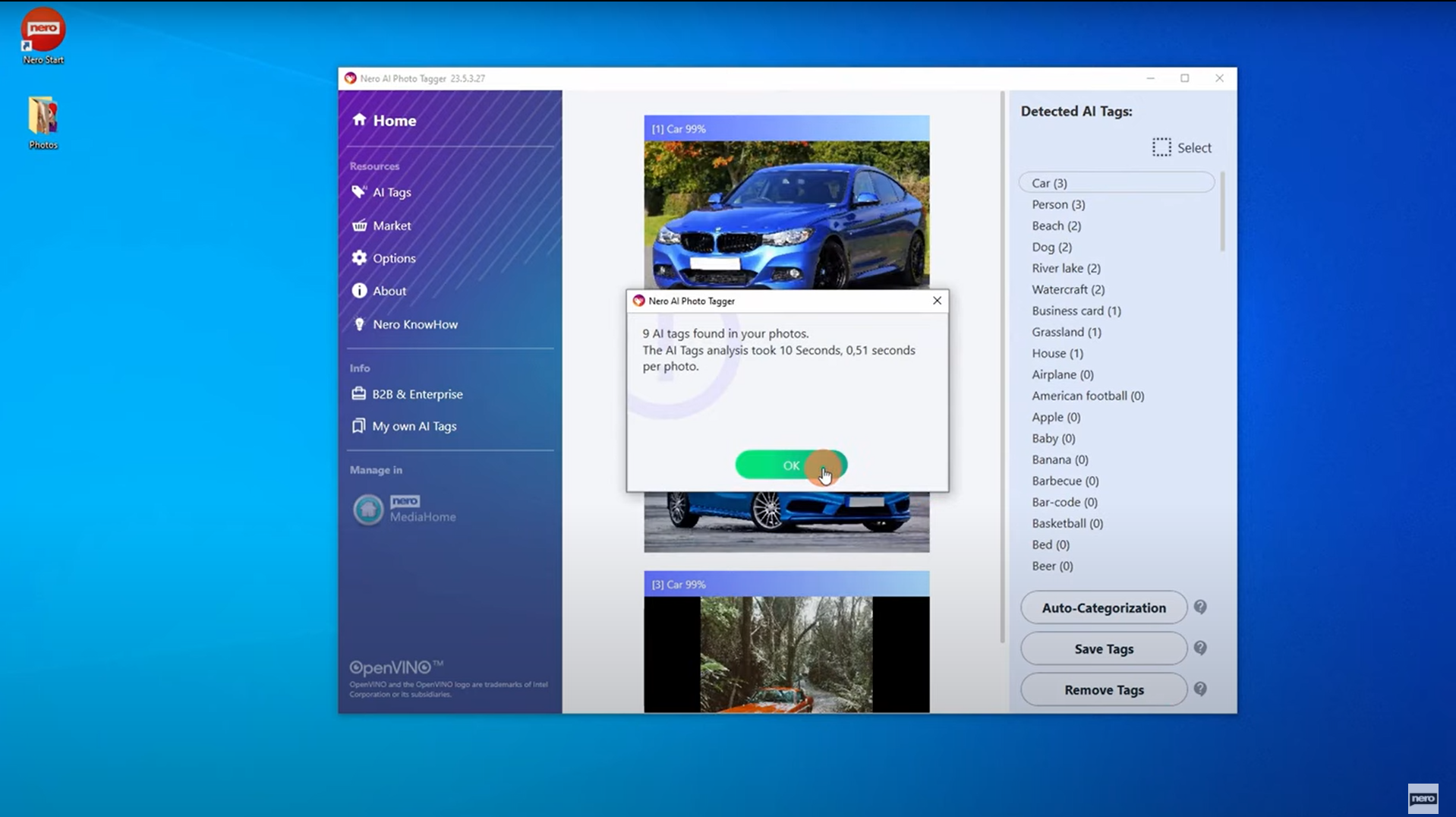Screen dimensions: 1456x817
Task: Click OK in the analysis dialog
Action: pos(791,465)
